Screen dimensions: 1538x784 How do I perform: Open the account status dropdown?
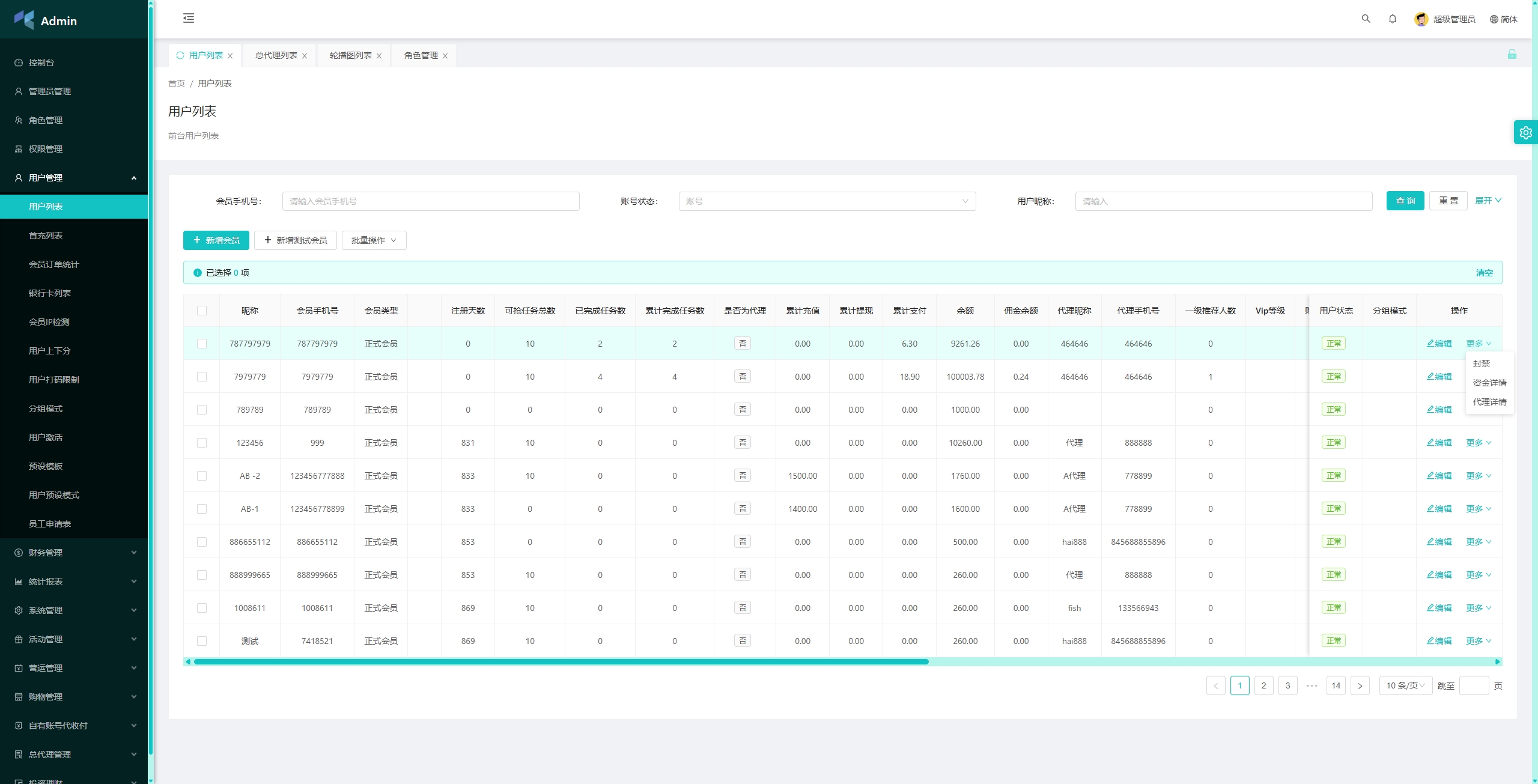point(827,201)
